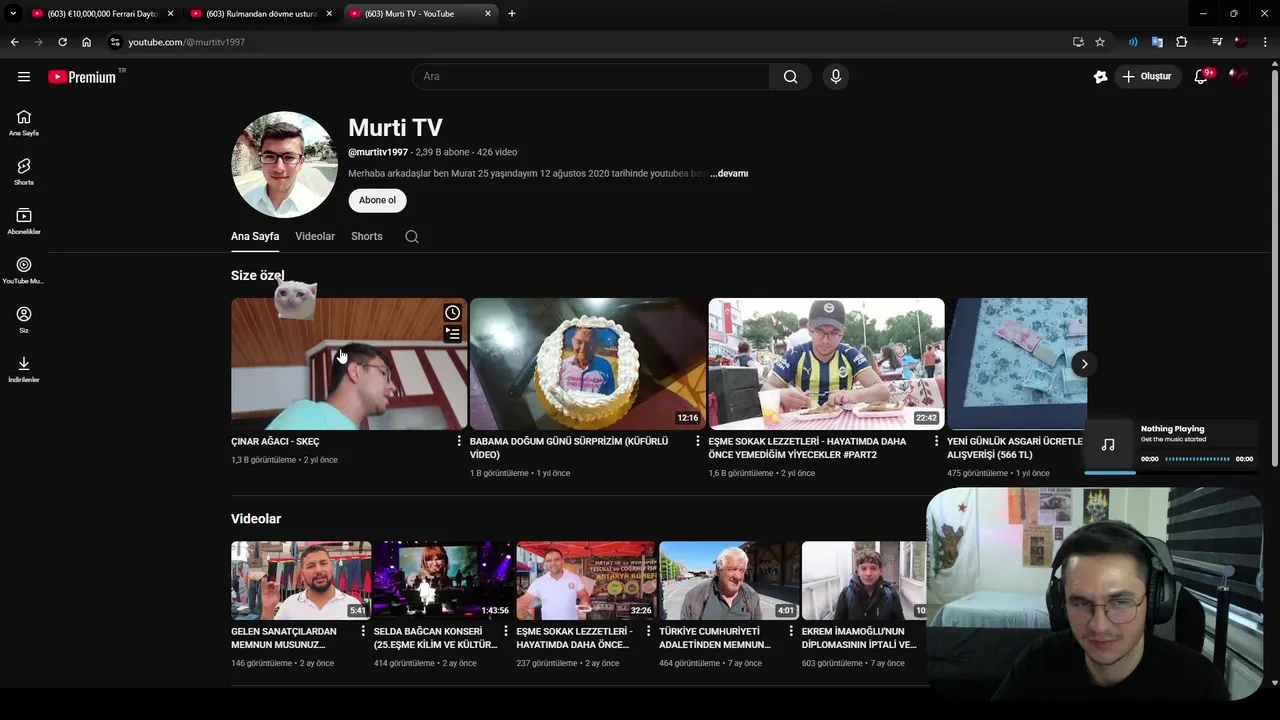Screen dimensions: 1280x720
Task: Play the birthday cake video thumbnail
Action: tap(588, 364)
